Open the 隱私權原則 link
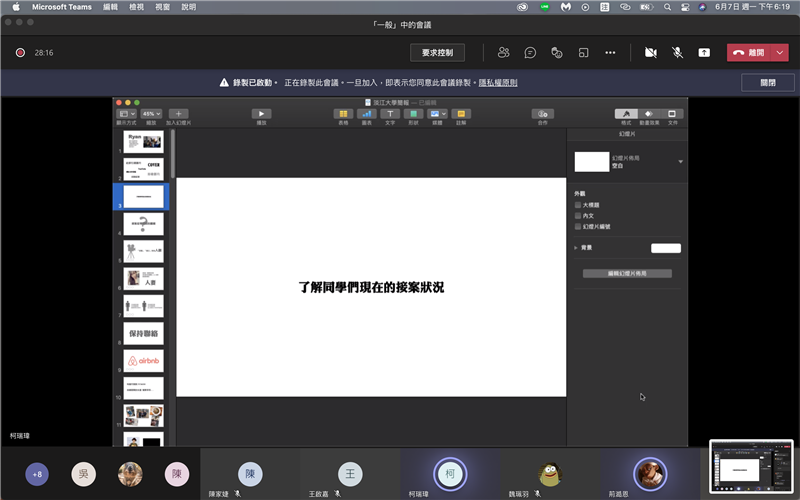 498,83
